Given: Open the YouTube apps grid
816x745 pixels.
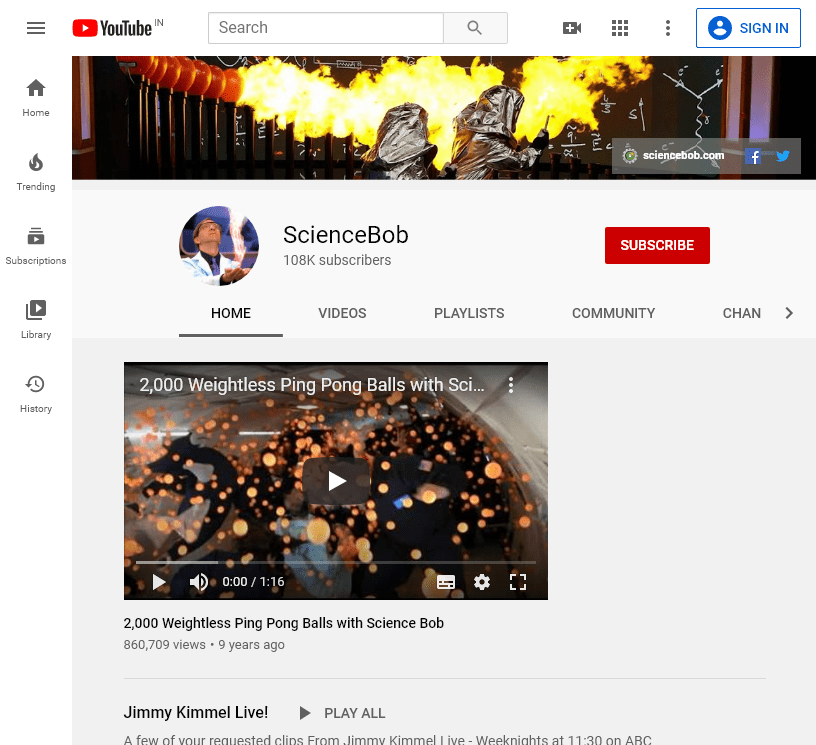Looking at the screenshot, I should point(619,28).
